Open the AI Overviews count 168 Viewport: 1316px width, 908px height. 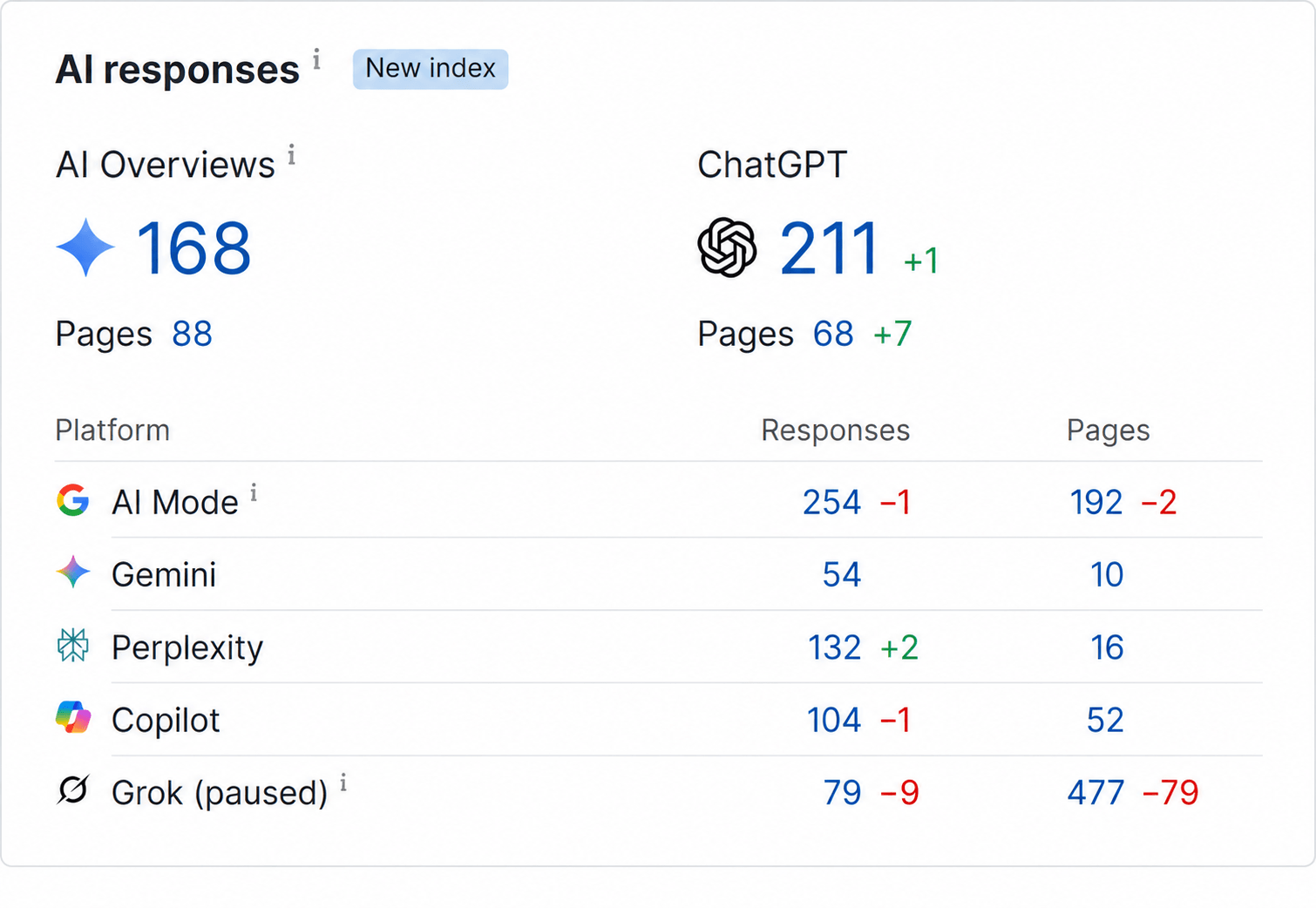coord(193,248)
